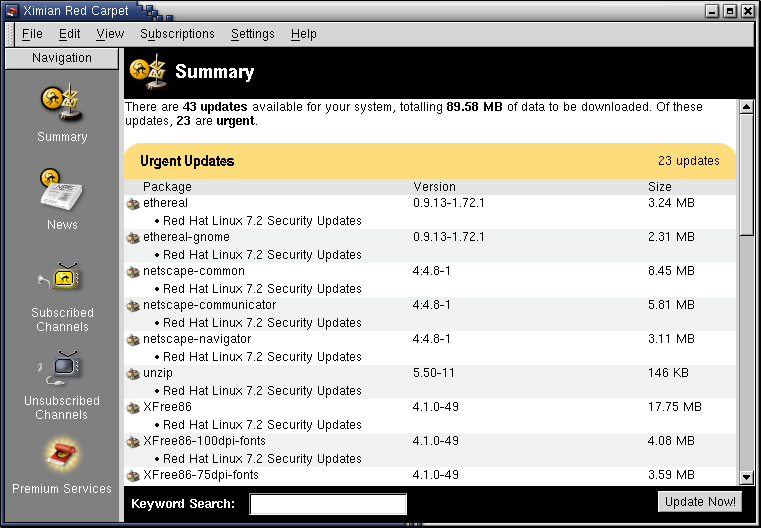Click the scrollbar up arrow
Screen dimensions: 761x528
(x=746, y=107)
